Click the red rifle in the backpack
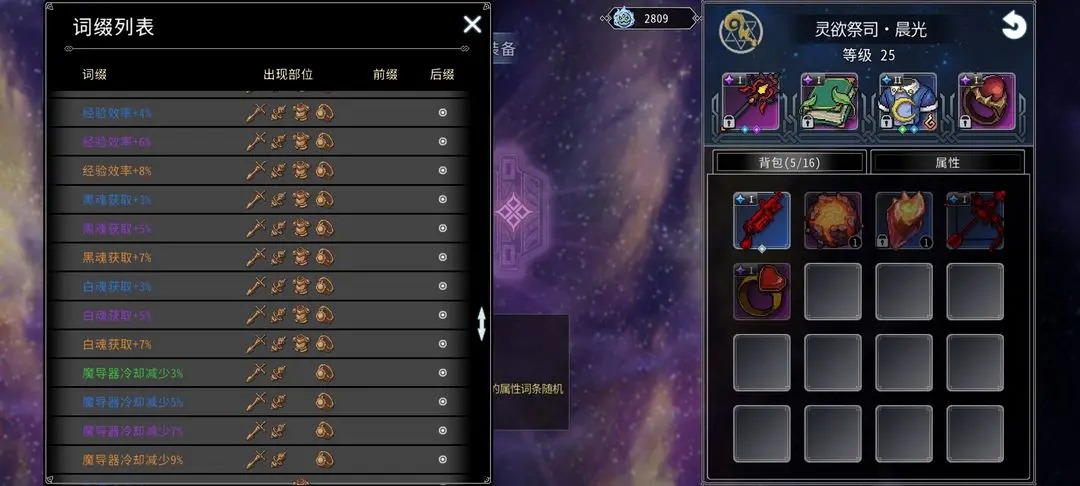 point(762,220)
